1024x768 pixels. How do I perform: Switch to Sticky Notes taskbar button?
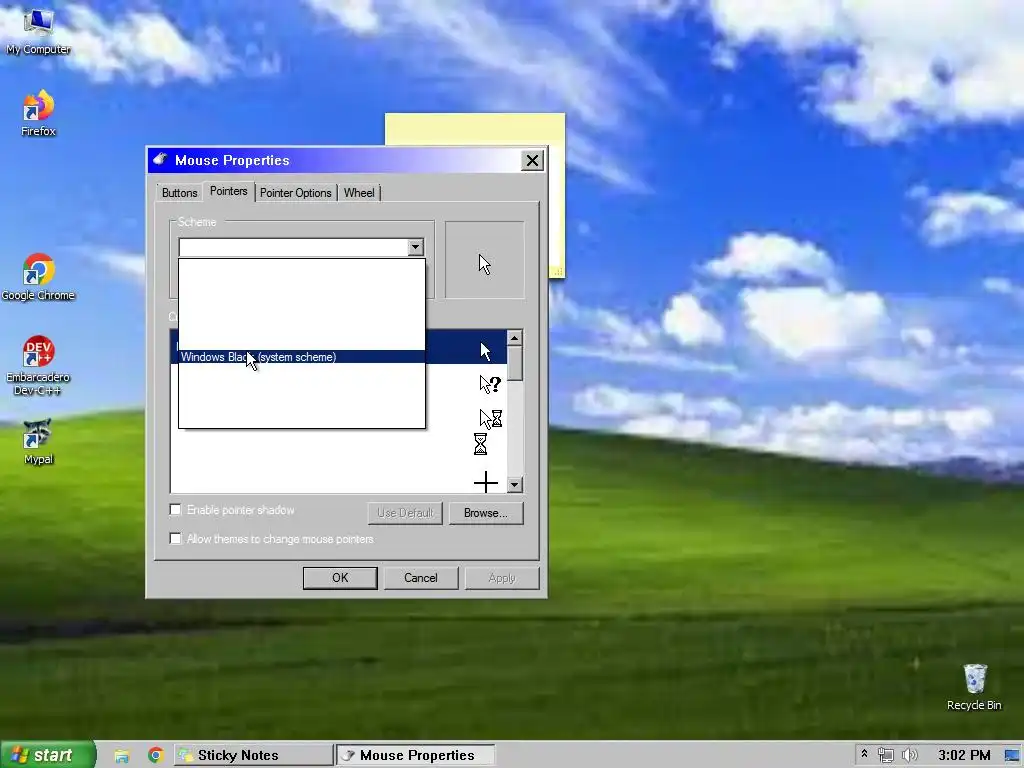click(x=254, y=755)
